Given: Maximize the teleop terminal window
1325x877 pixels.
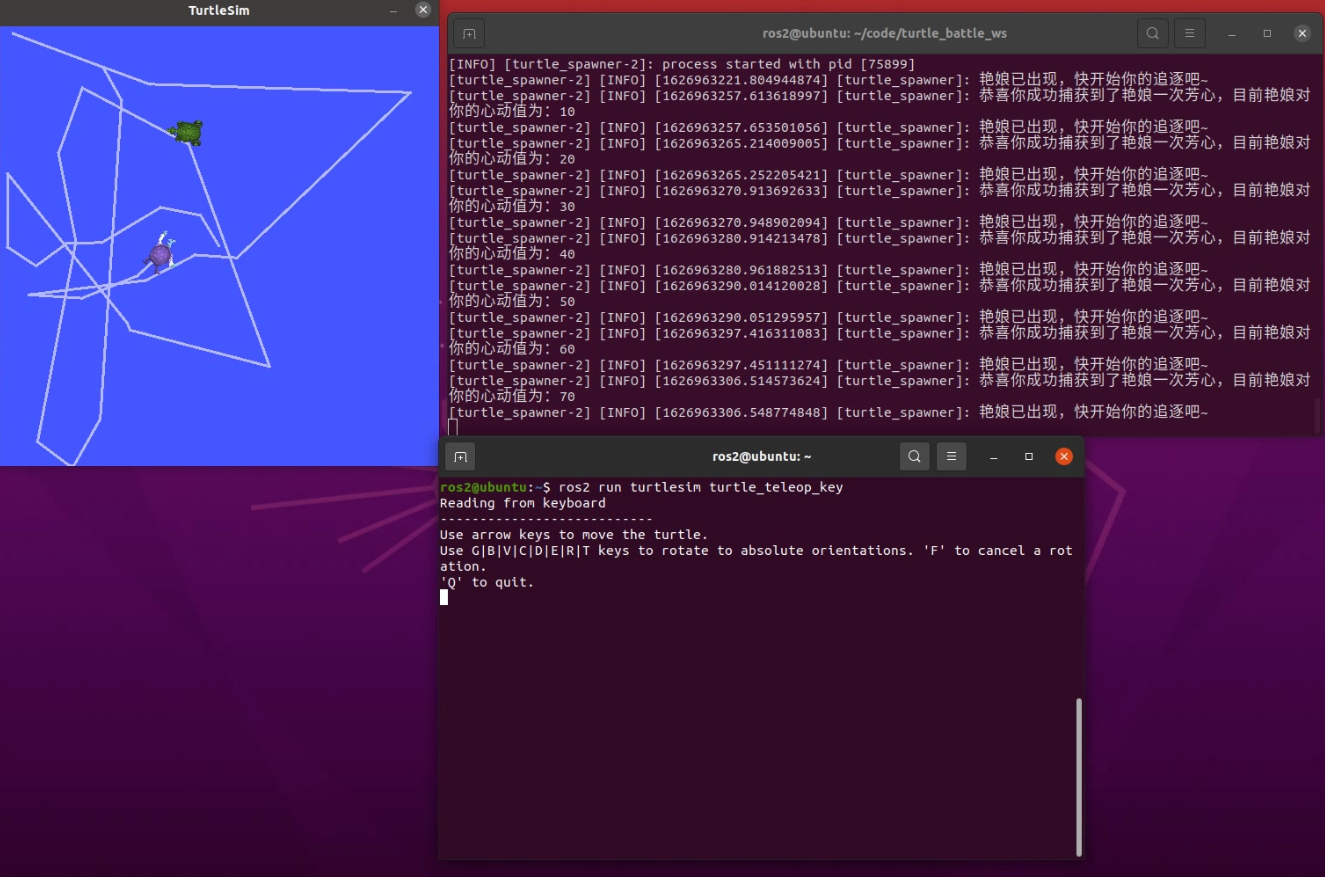Looking at the screenshot, I should pos(1029,457).
